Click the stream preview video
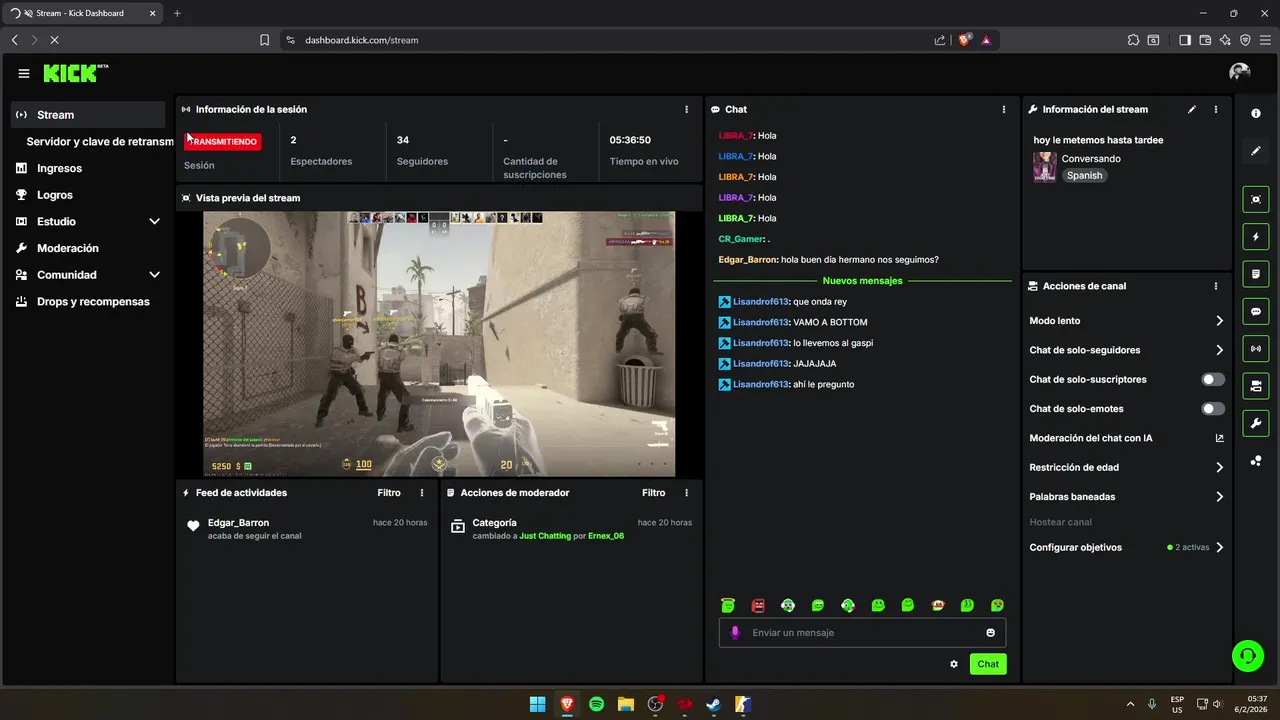Image resolution: width=1280 pixels, height=720 pixels. pos(439,343)
